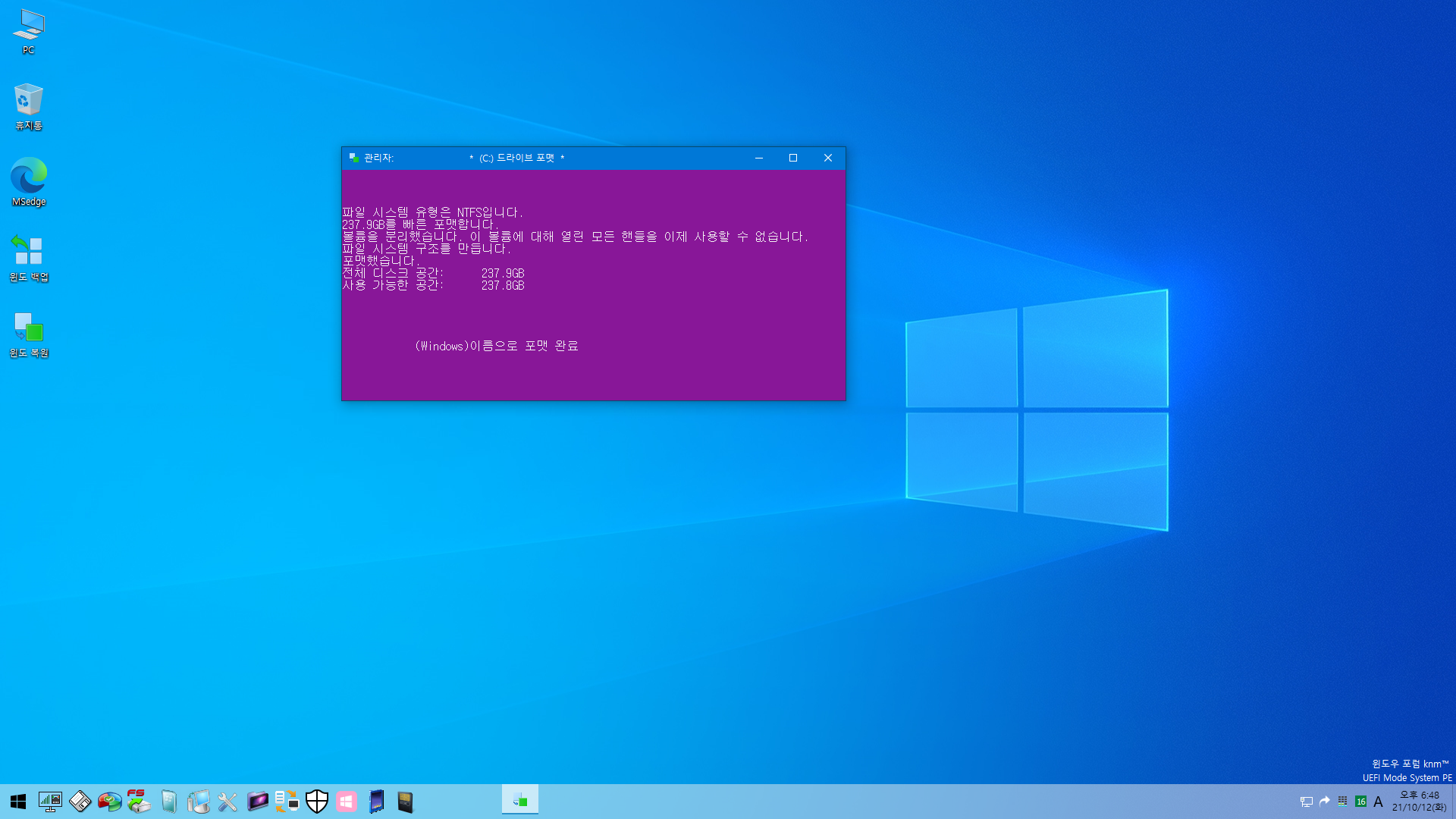Image resolution: width=1456 pixels, height=819 pixels.
Task: Click the '(C:) 드라이브 포맷' window title
Action: (517, 158)
